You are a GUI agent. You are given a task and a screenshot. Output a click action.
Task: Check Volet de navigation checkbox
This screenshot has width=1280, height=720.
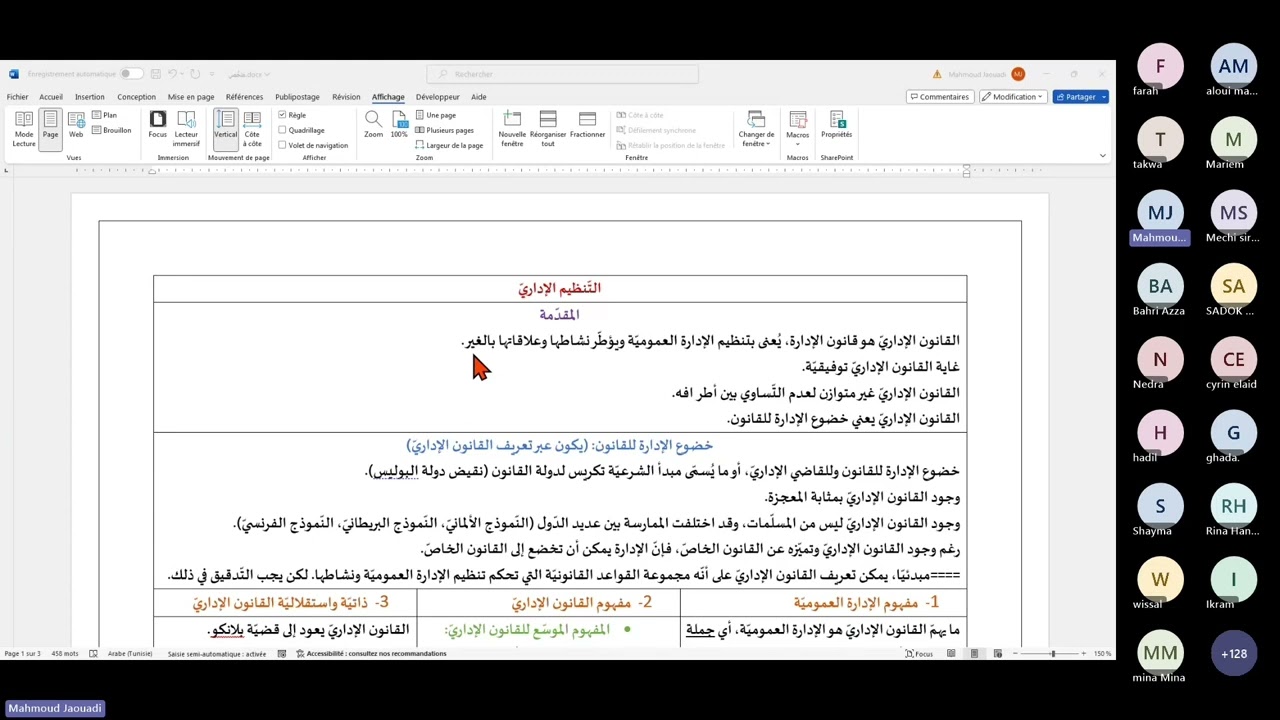point(283,145)
